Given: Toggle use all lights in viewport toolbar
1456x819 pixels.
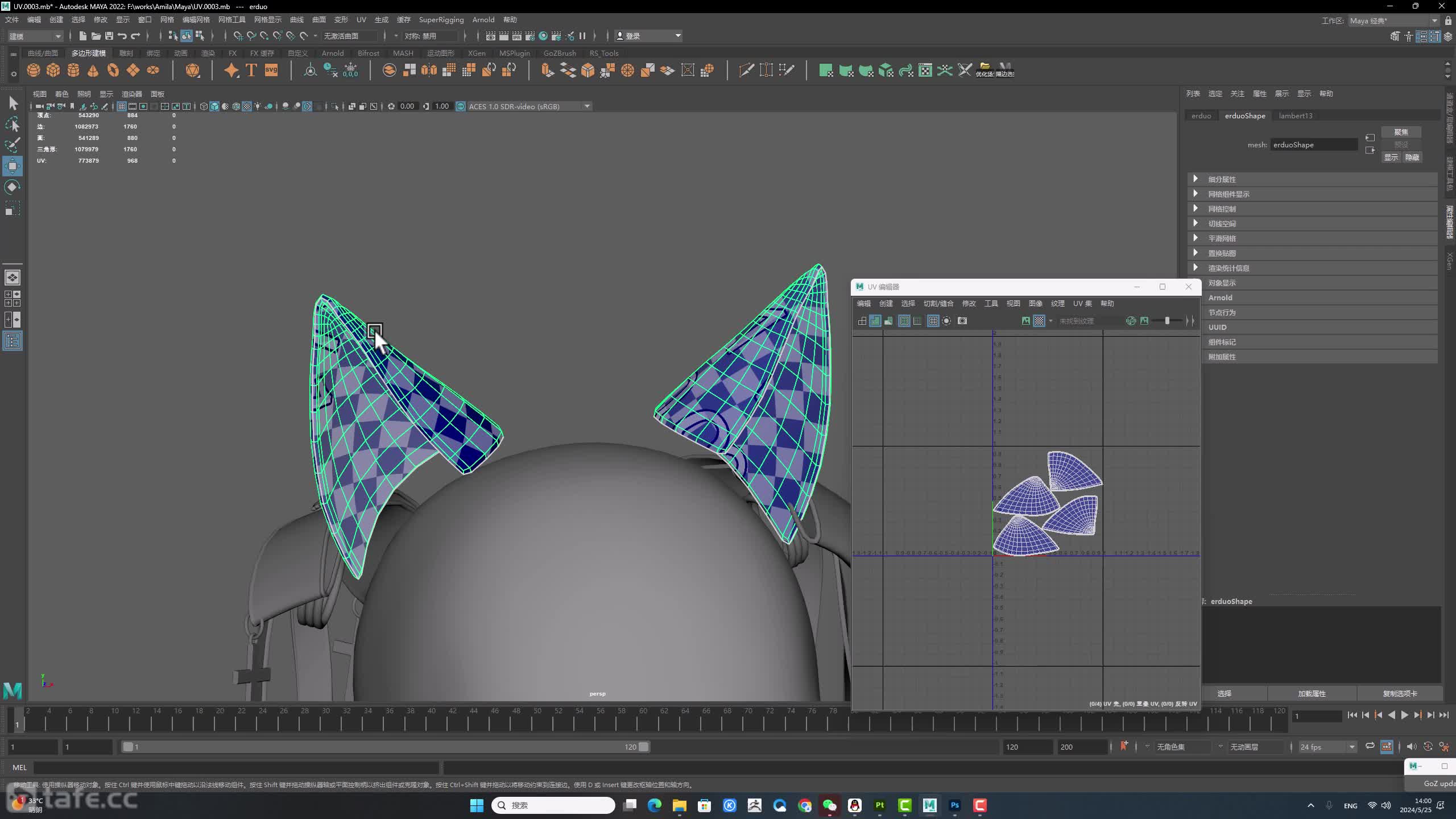Looking at the screenshot, I should [258, 106].
